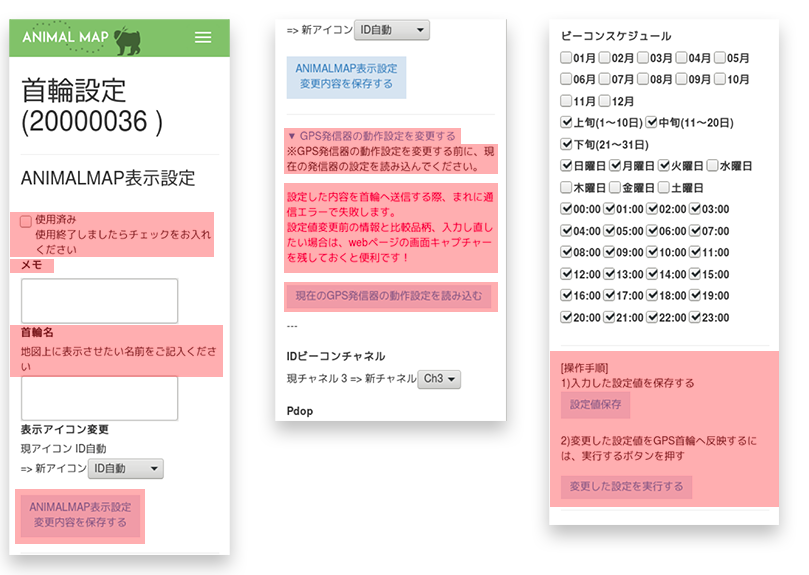Uncheck the 00:00 hour checkbox

click(566, 209)
